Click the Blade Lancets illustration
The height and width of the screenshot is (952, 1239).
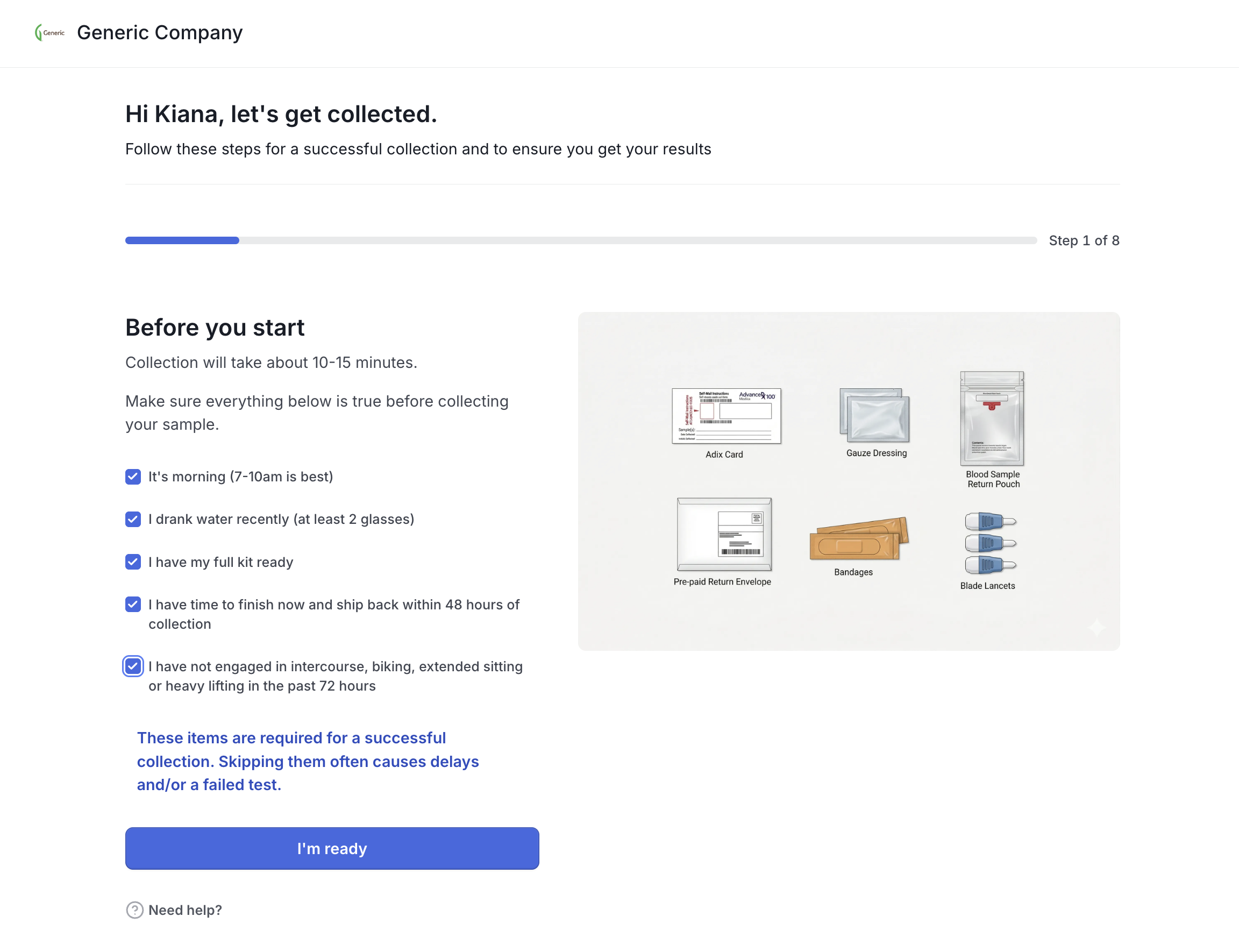point(989,543)
